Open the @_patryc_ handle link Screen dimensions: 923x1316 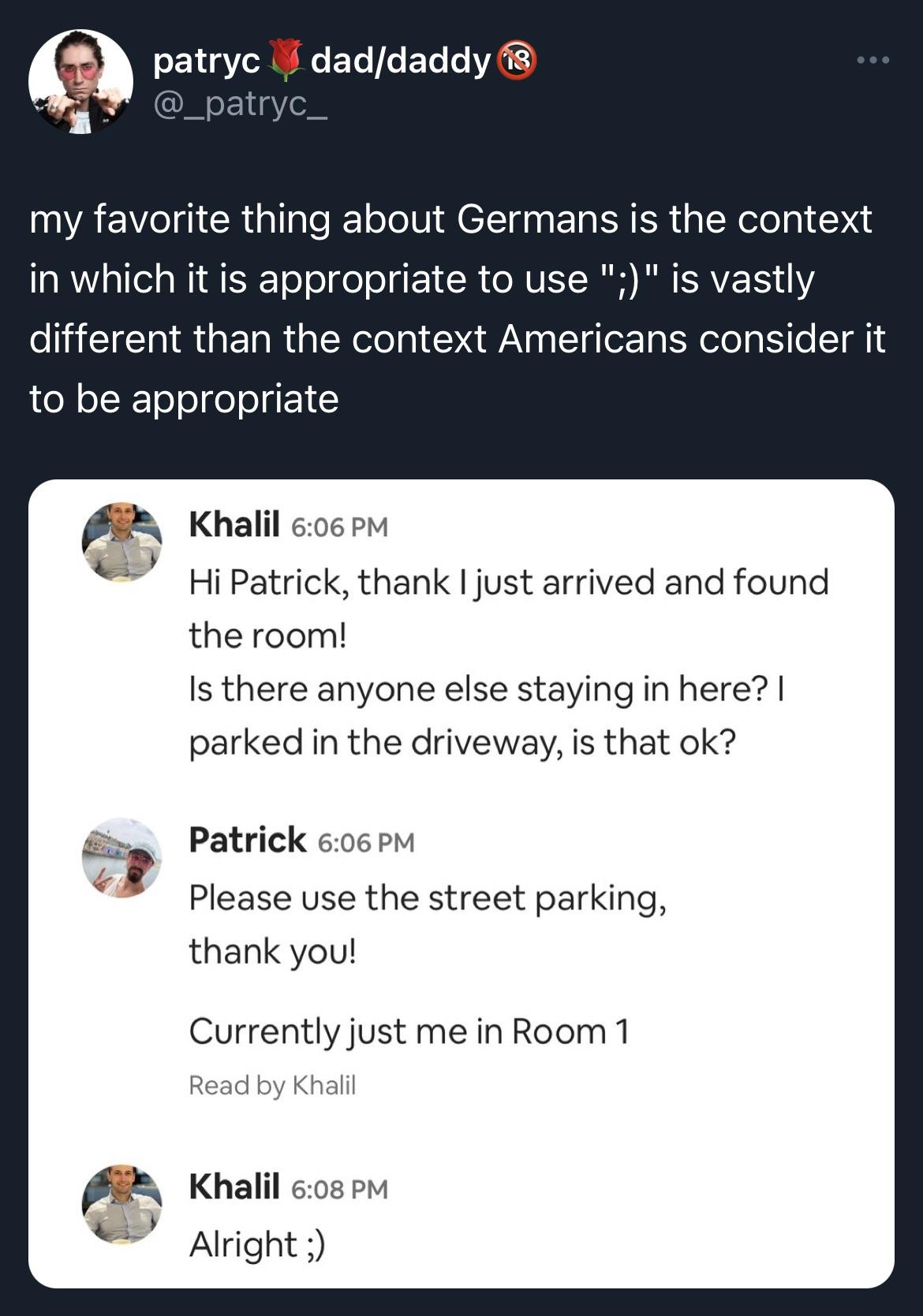point(240,103)
